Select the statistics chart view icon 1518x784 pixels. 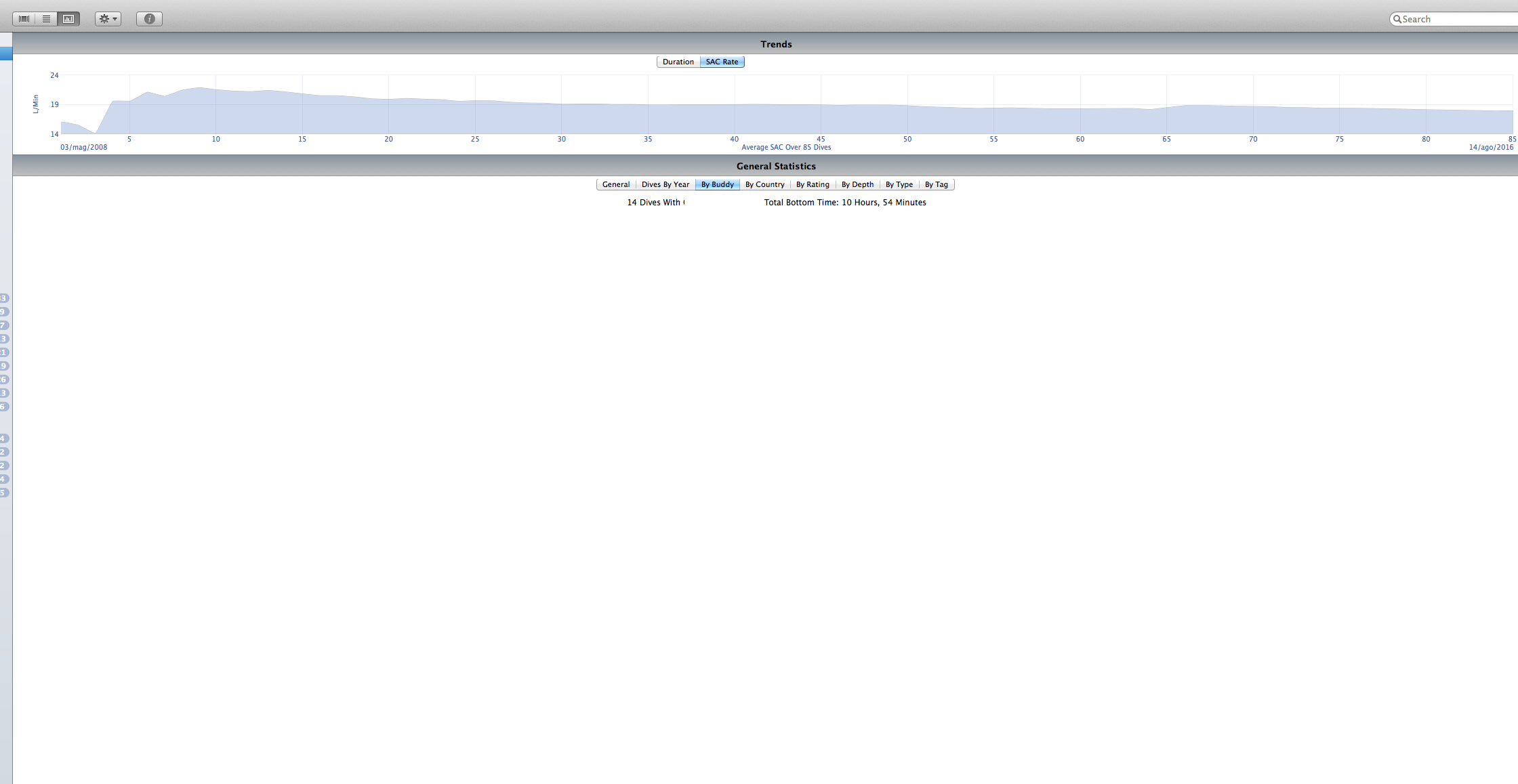pyautogui.click(x=68, y=19)
